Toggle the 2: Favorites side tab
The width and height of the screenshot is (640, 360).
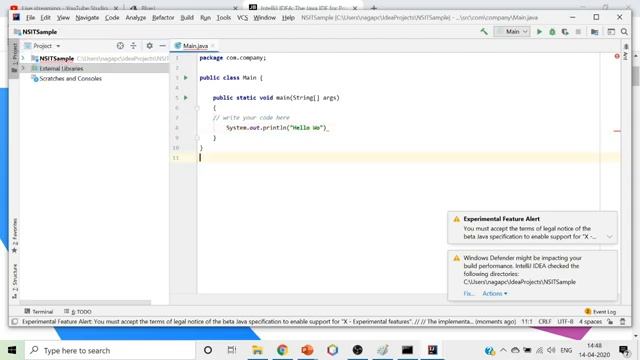click(14, 236)
